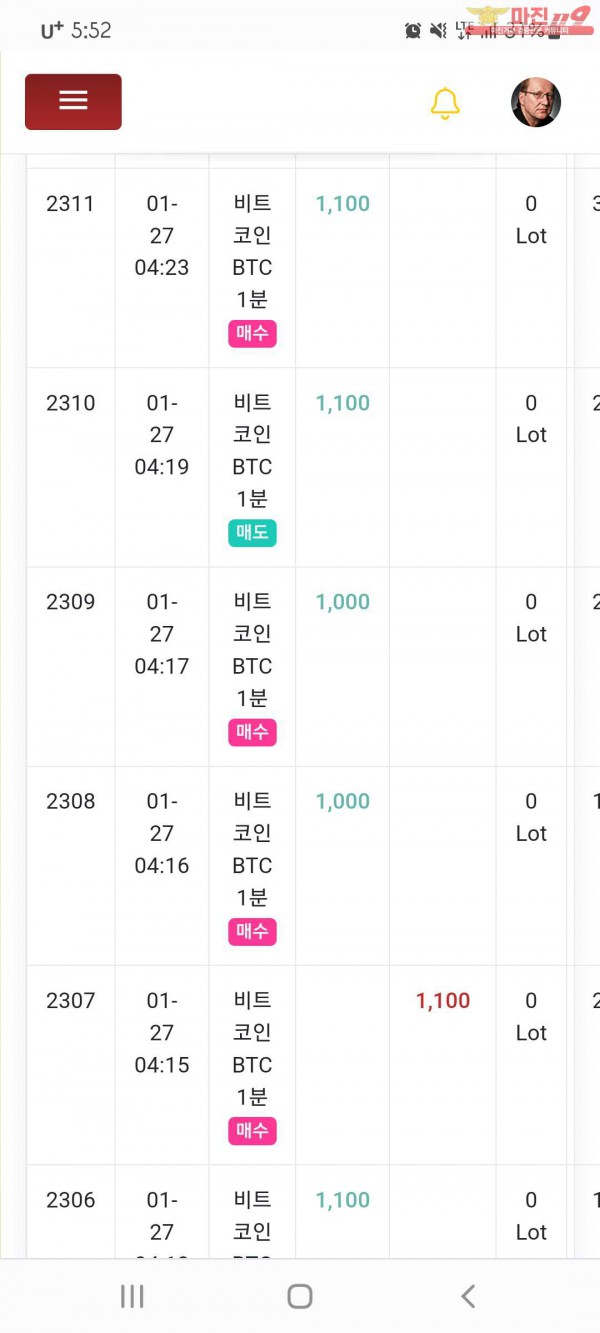Select order number 2306

tap(70, 1200)
